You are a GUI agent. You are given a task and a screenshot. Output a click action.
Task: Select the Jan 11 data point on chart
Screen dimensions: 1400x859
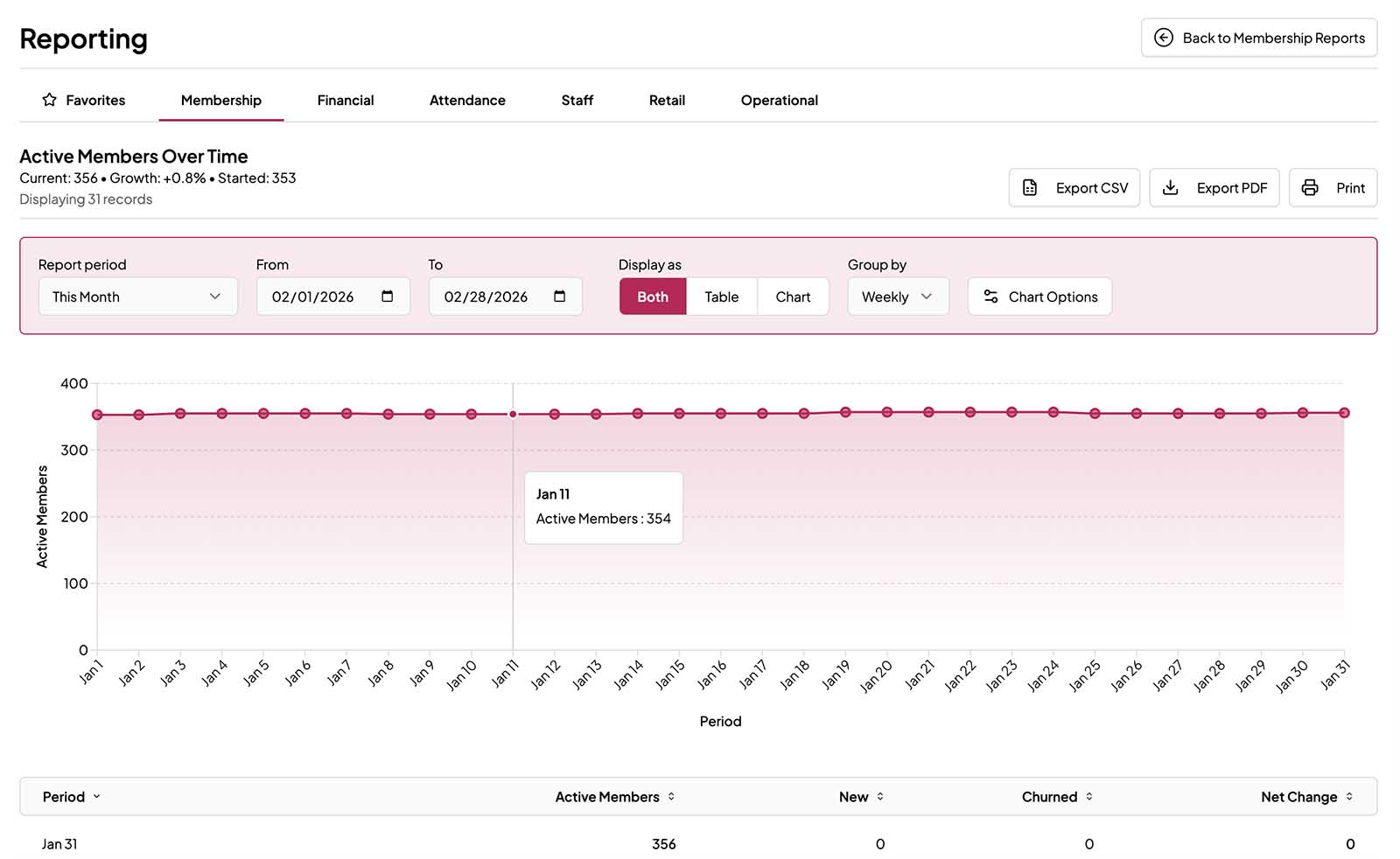pos(513,414)
